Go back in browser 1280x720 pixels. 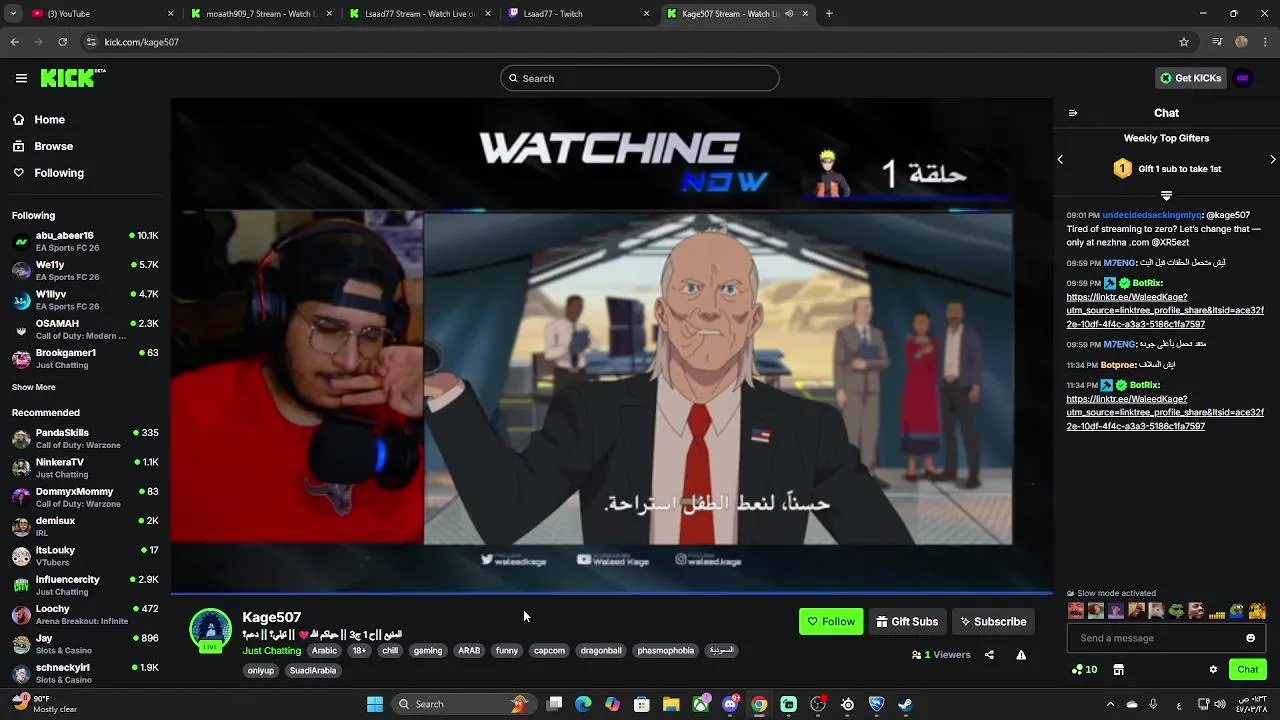(14, 42)
